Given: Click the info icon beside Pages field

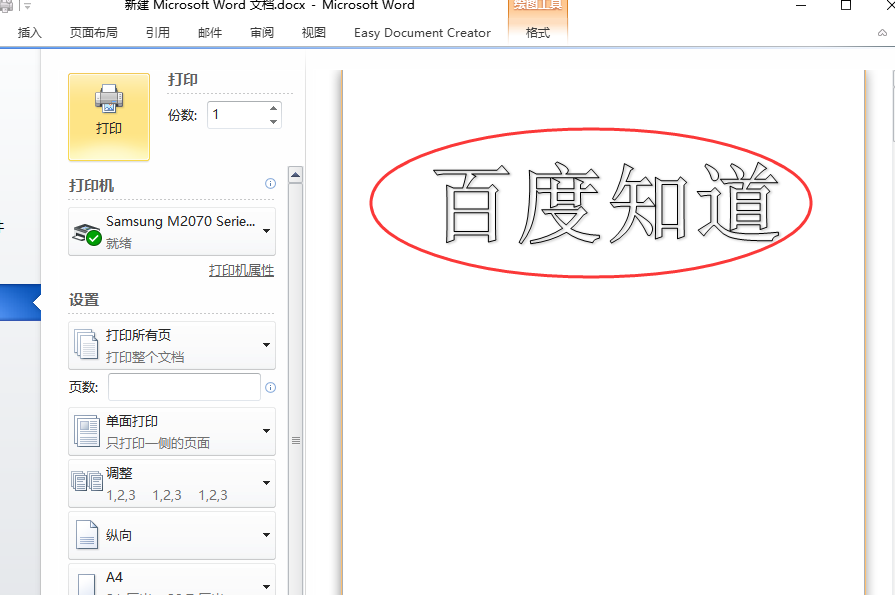Looking at the screenshot, I should (x=271, y=388).
